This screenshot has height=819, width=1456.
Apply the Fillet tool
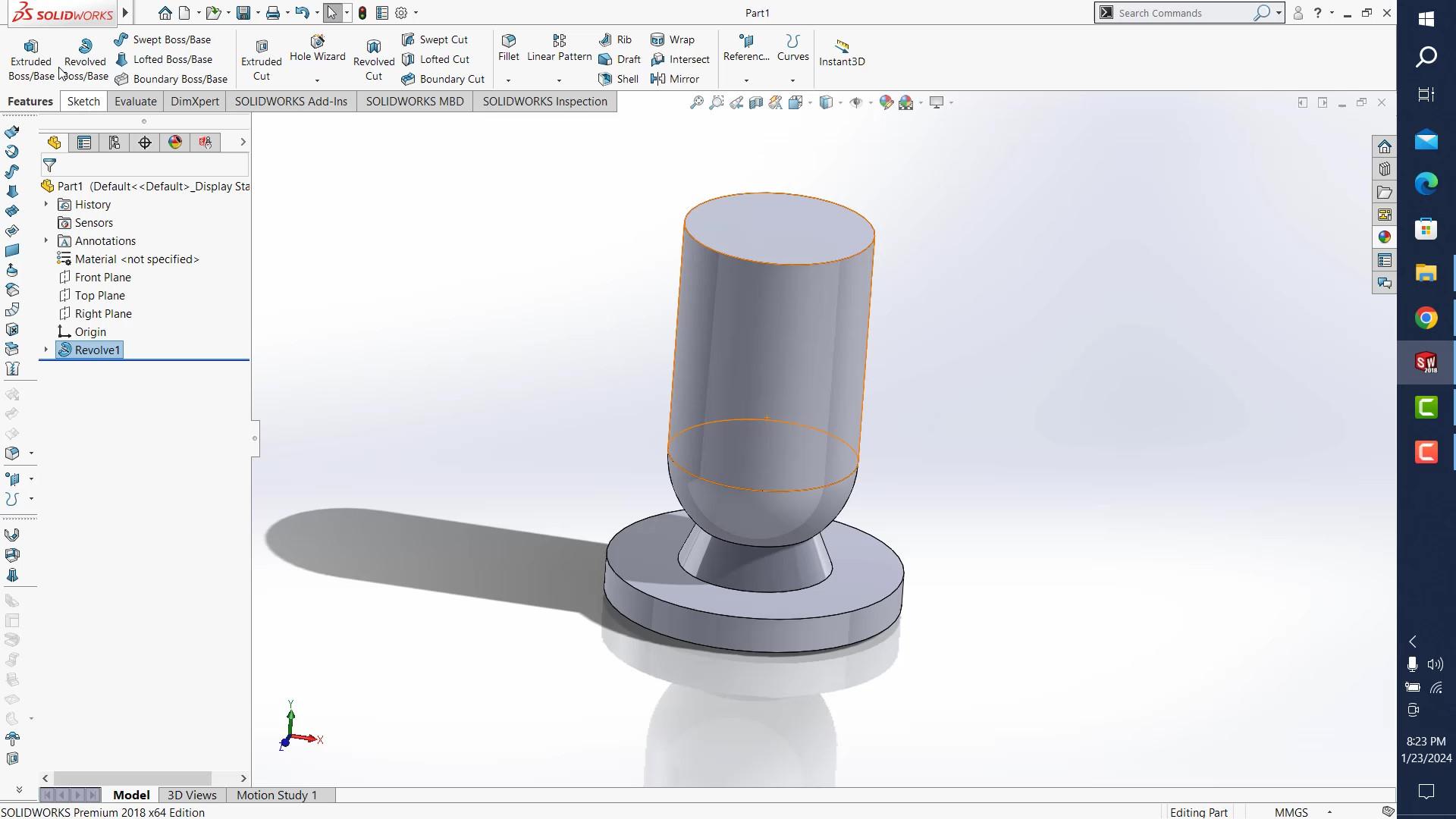508,47
